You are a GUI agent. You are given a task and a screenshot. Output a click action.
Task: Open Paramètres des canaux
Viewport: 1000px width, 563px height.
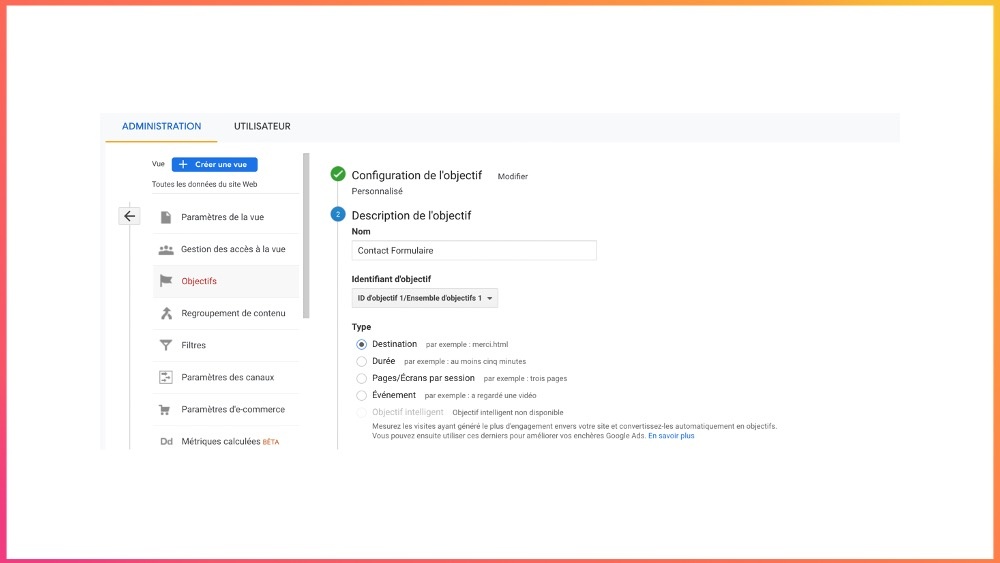click(226, 377)
